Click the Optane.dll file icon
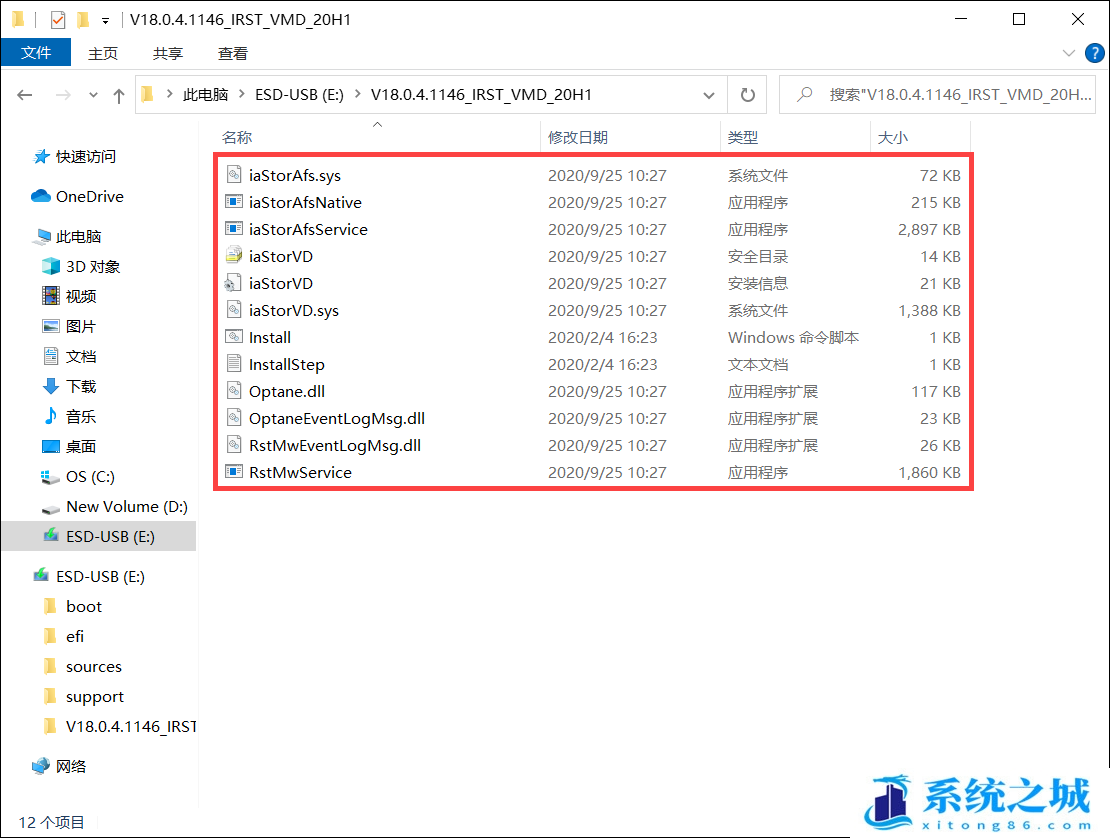Screen dimensions: 1110x838 pyautogui.click(x=234, y=391)
